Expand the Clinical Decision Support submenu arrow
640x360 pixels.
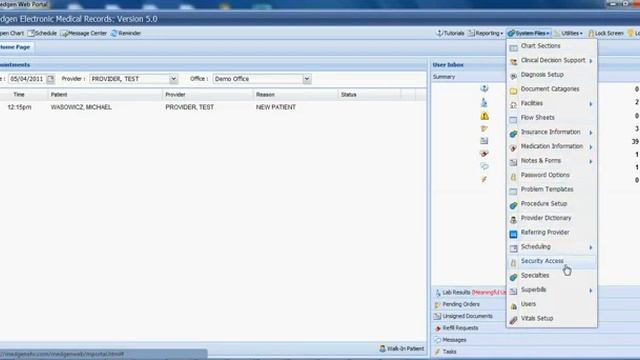(x=591, y=61)
